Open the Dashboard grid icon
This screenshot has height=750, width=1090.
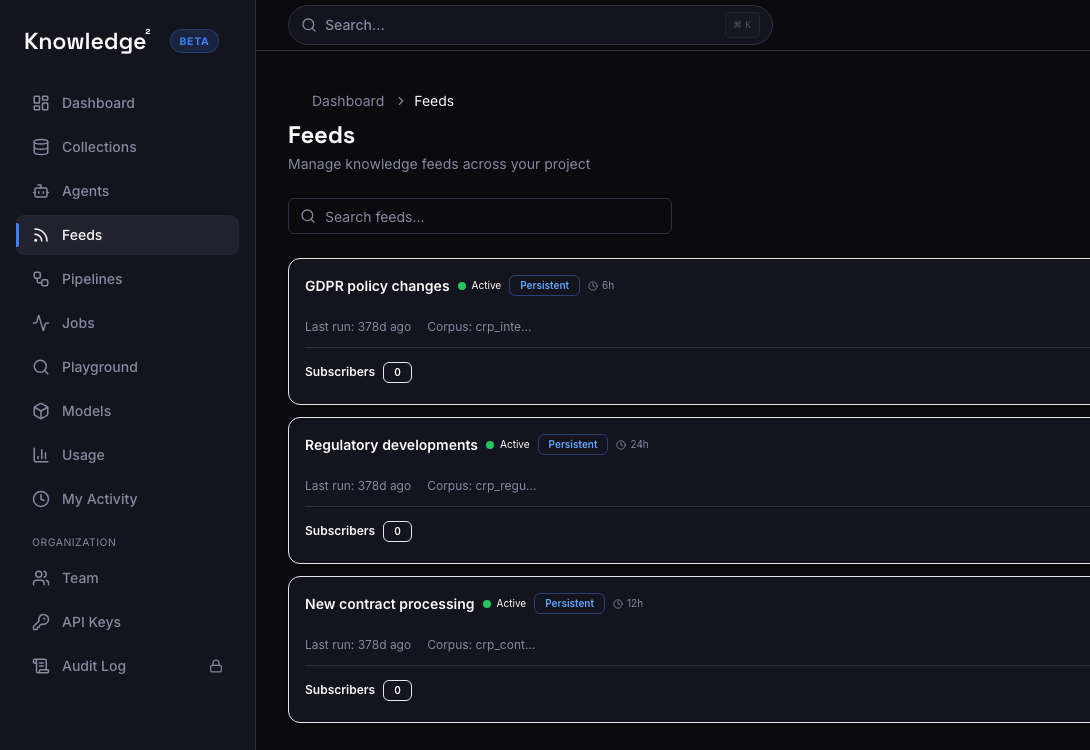pyautogui.click(x=40, y=103)
